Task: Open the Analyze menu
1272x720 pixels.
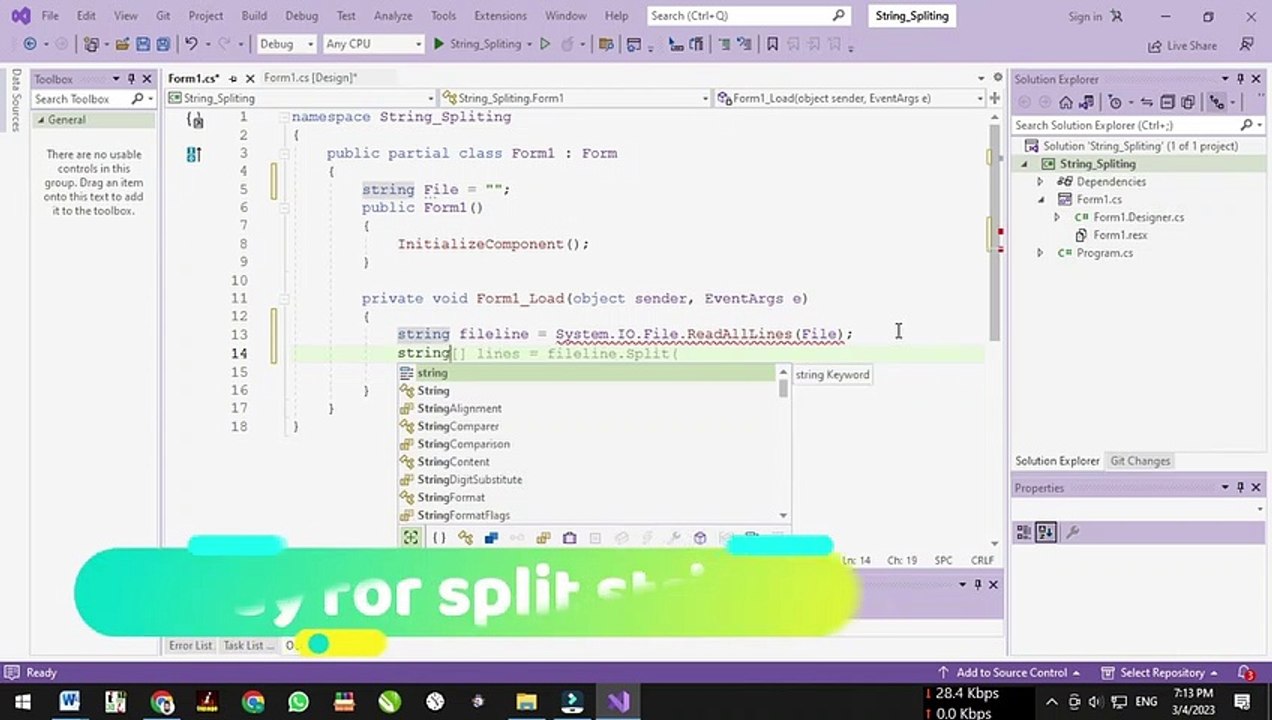Action: coord(393,16)
